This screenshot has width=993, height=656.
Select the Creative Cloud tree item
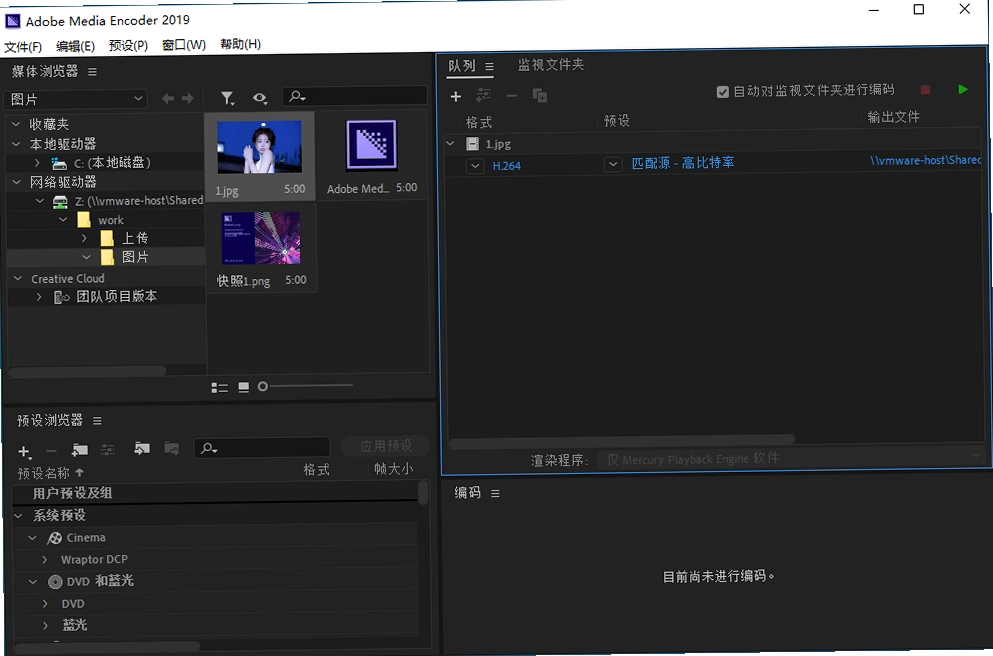tap(68, 279)
